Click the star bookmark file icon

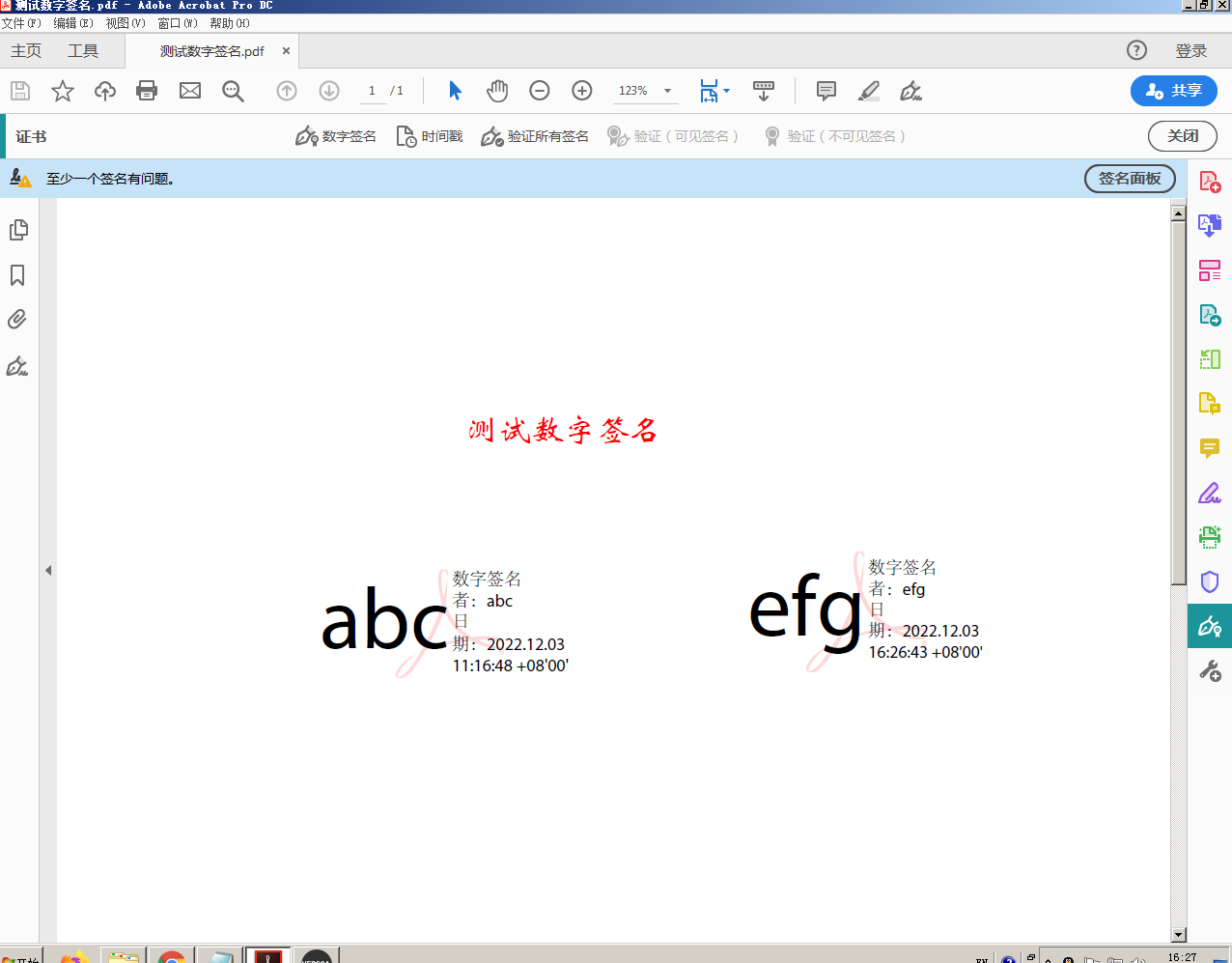click(x=63, y=91)
